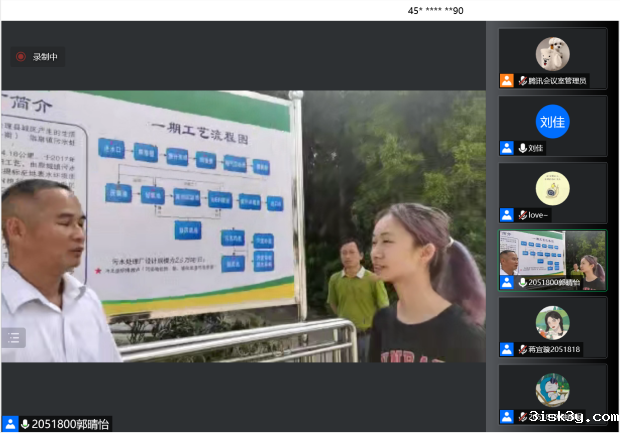Click the 2051800郭晴怡 name label at bottom-left
This screenshot has height=433, width=620.
click(x=70, y=424)
